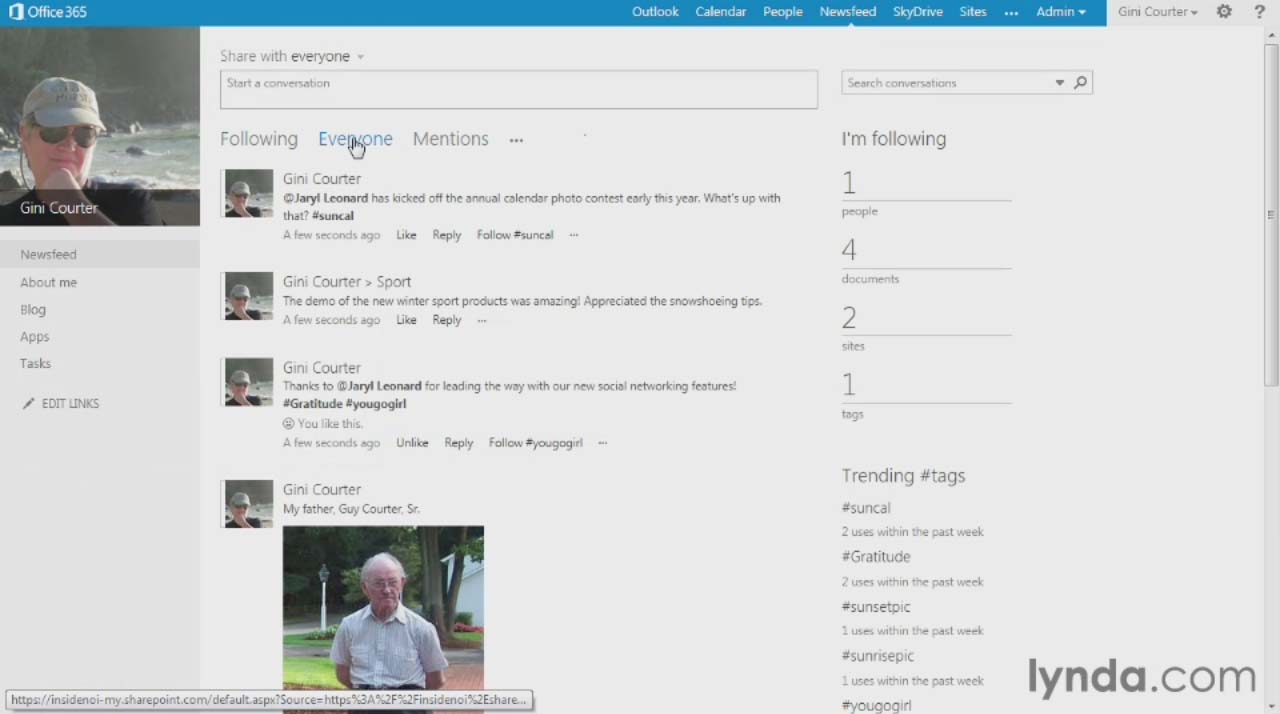Open trending tag #Gratitude
Viewport: 1280px width, 714px height.
click(x=876, y=557)
